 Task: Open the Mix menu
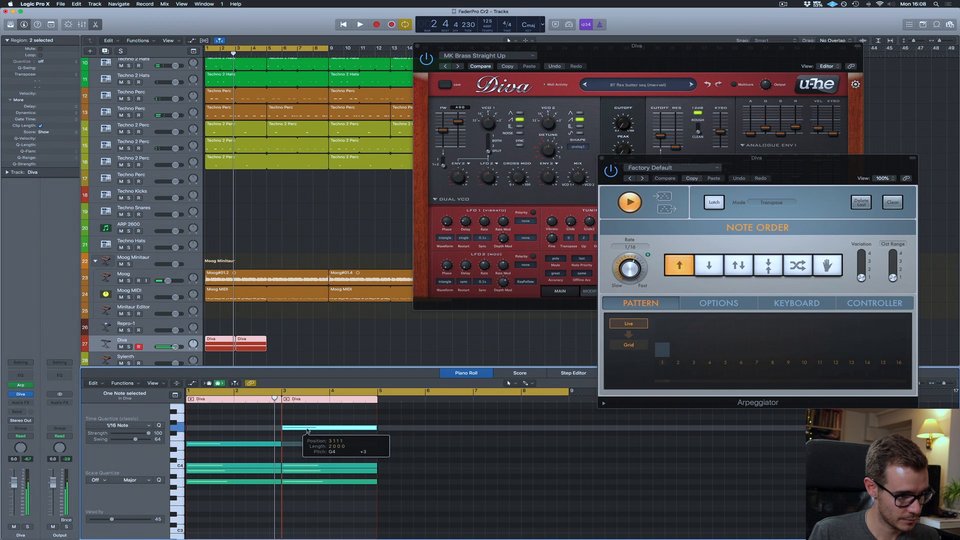164,4
